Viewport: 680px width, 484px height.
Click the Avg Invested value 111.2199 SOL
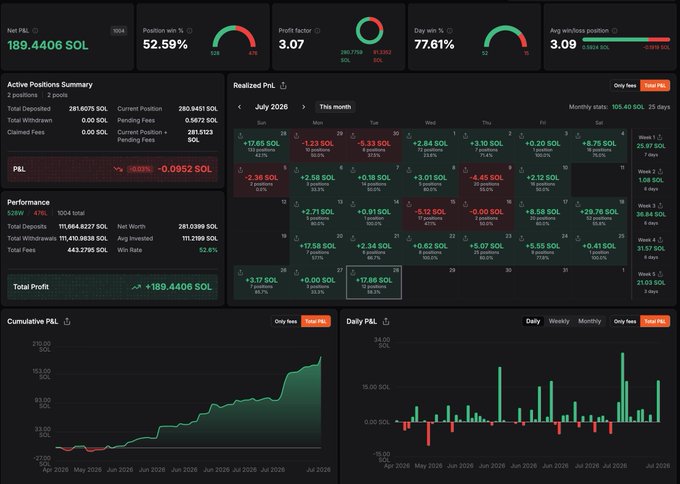coord(200,239)
